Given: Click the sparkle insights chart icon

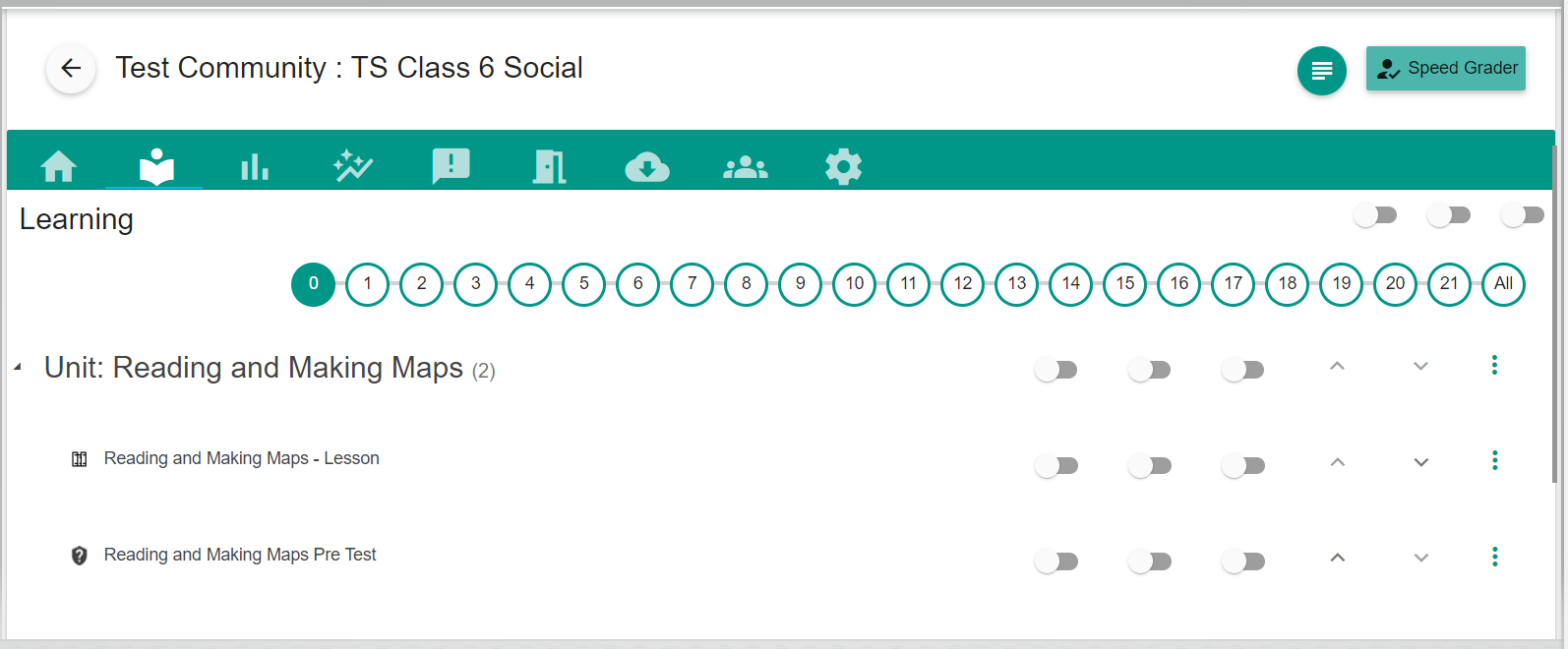Looking at the screenshot, I should click(x=353, y=166).
